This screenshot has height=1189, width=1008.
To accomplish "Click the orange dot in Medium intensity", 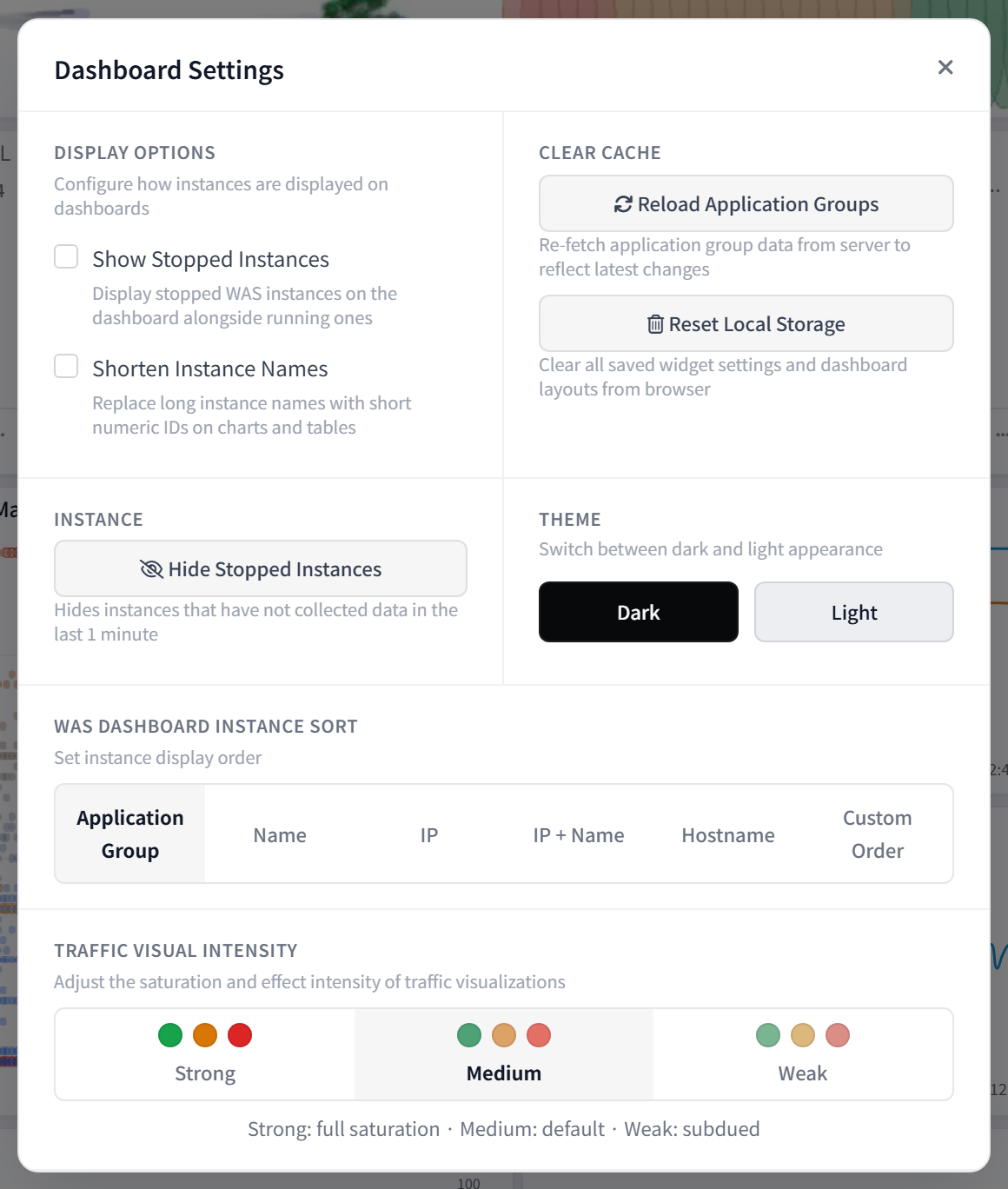I will click(x=504, y=1035).
